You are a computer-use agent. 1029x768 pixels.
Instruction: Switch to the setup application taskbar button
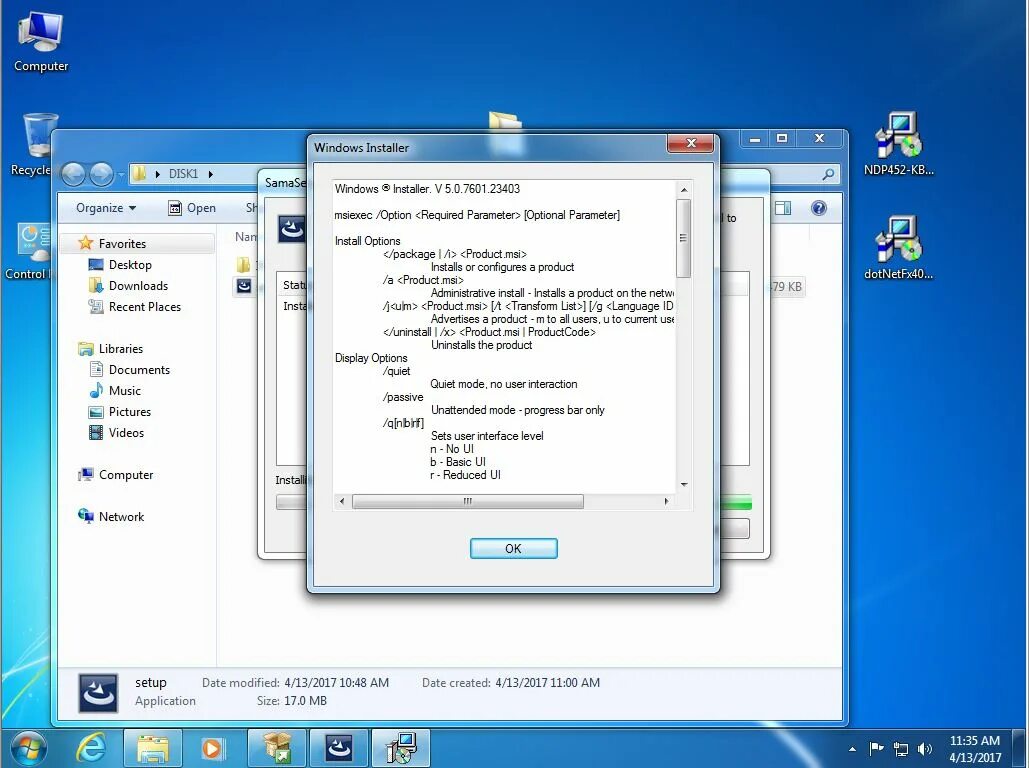(339, 748)
